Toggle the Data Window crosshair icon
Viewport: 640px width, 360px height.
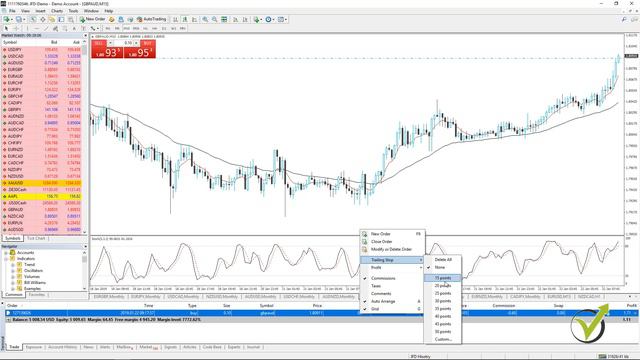pyautogui.click(x=42, y=19)
